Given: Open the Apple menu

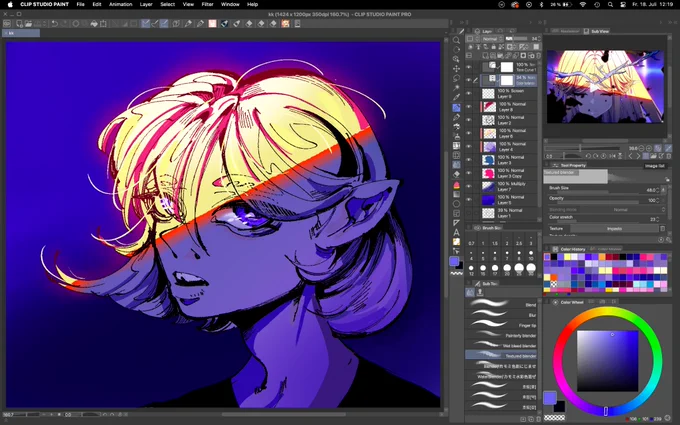Looking at the screenshot, I should point(10,4).
